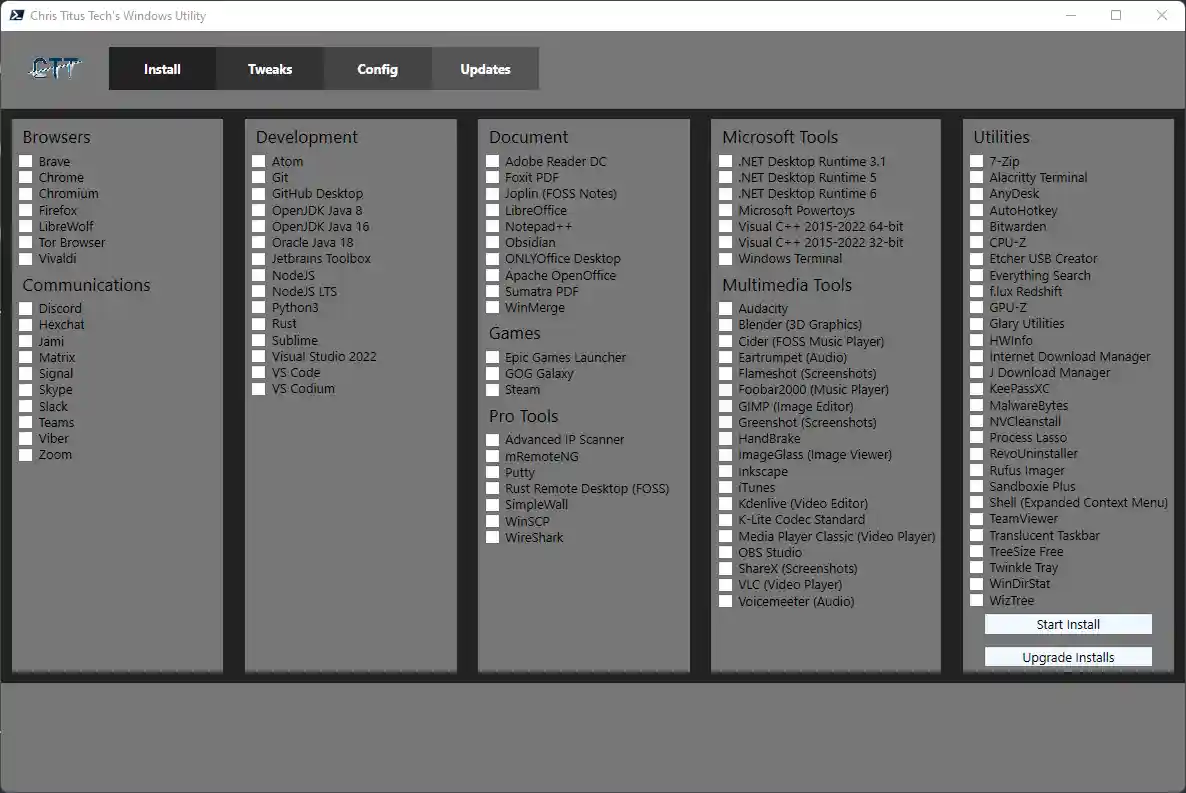Check the Brave browser checkbox
The width and height of the screenshot is (1186, 793).
tap(26, 162)
